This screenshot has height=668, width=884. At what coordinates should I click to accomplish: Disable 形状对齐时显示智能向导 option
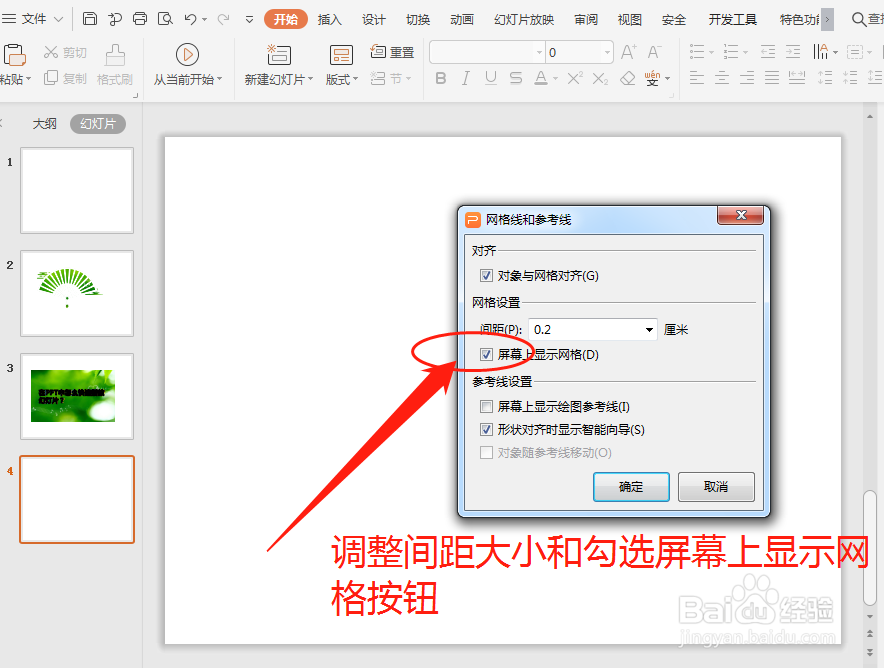486,428
